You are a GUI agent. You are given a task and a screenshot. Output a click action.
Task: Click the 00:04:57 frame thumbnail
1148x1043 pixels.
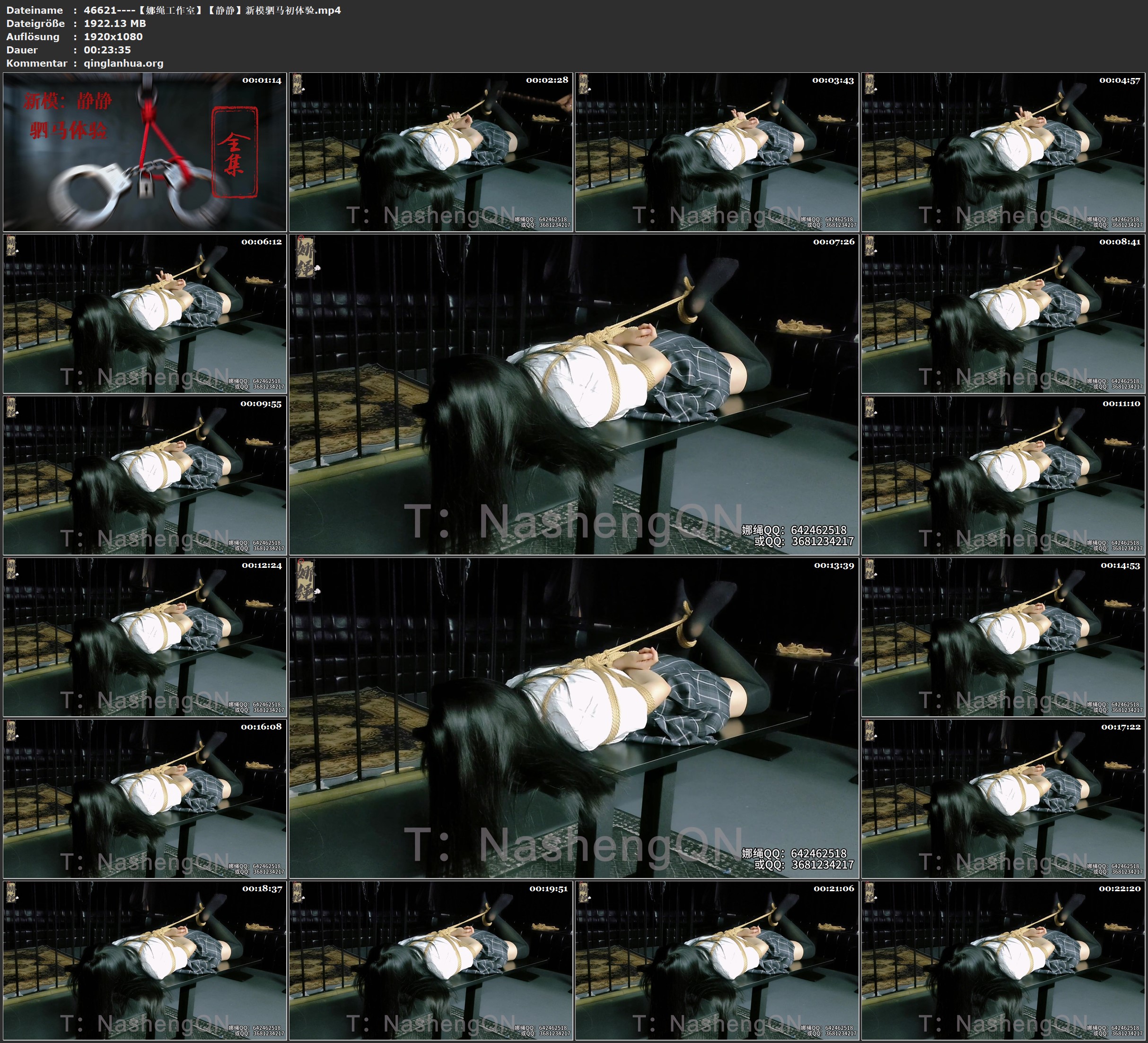pos(1003,152)
